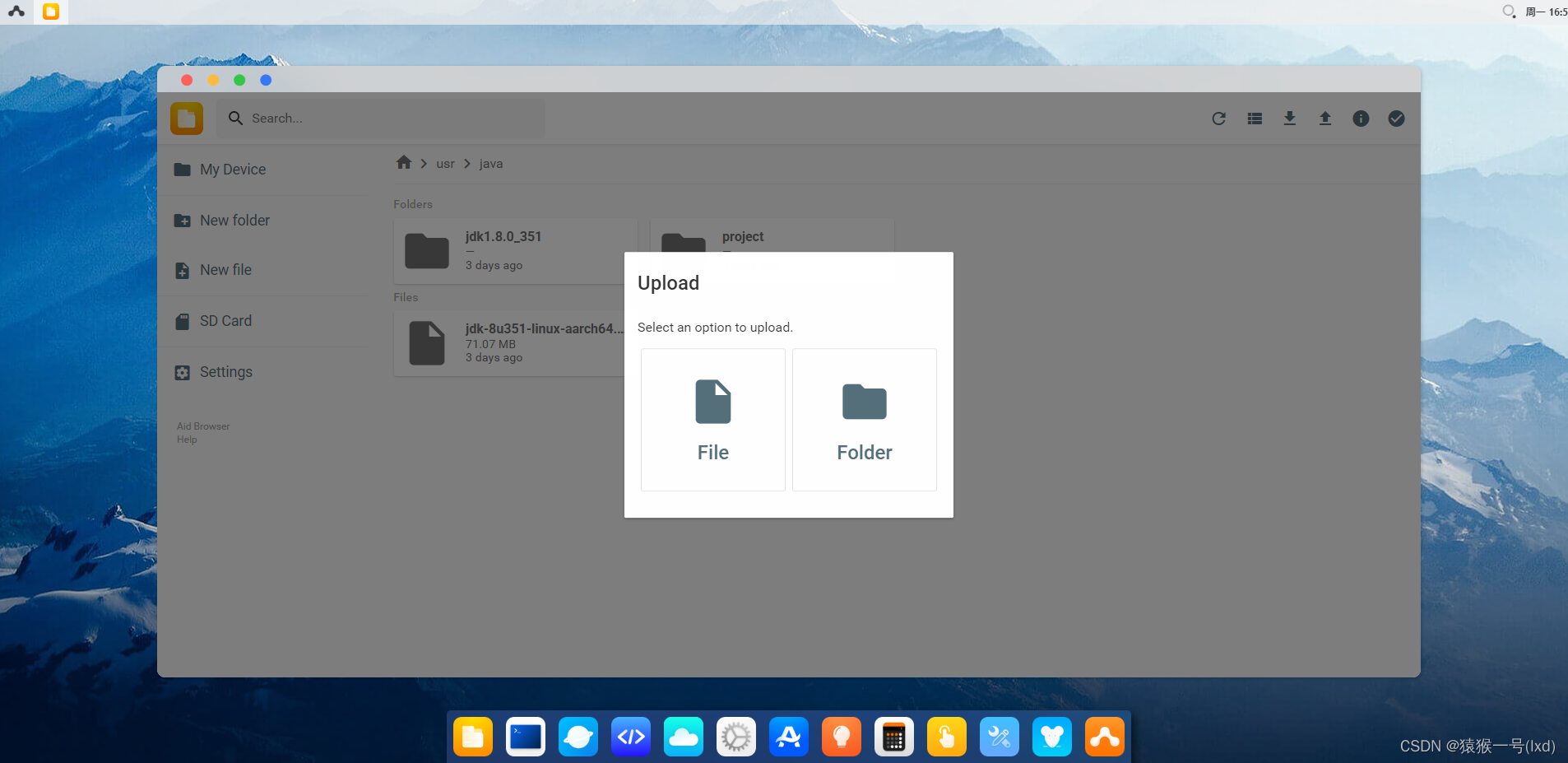
Task: Click the Search field
Action: tap(381, 119)
